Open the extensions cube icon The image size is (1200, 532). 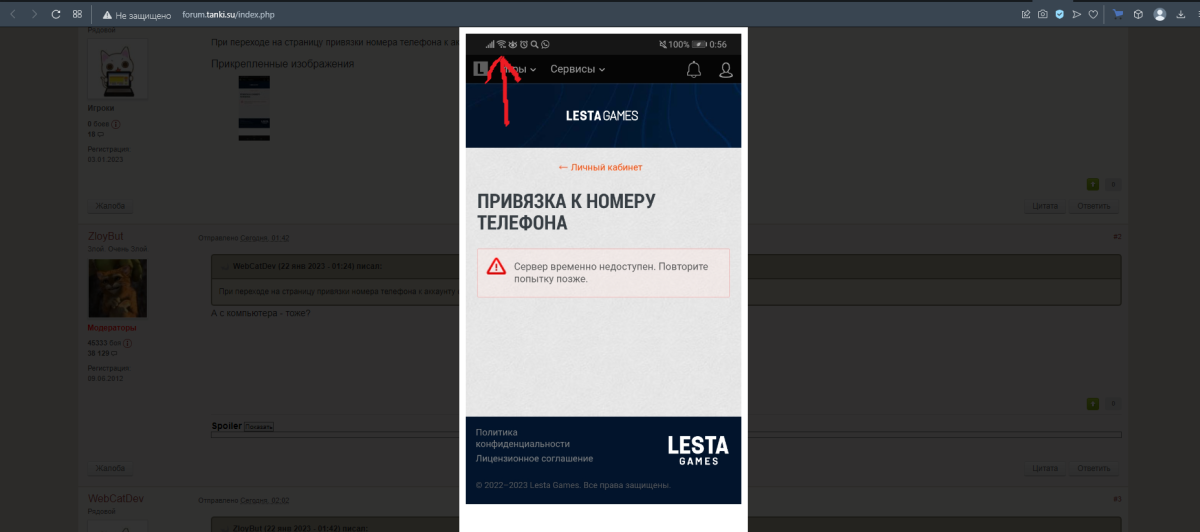pos(1139,15)
